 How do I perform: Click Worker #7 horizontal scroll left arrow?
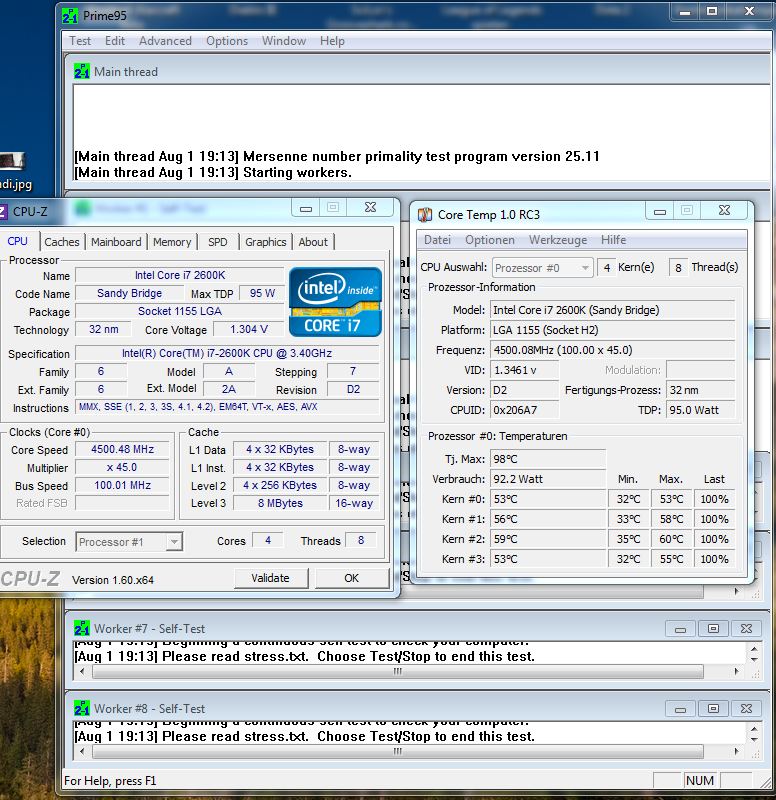click(82, 671)
